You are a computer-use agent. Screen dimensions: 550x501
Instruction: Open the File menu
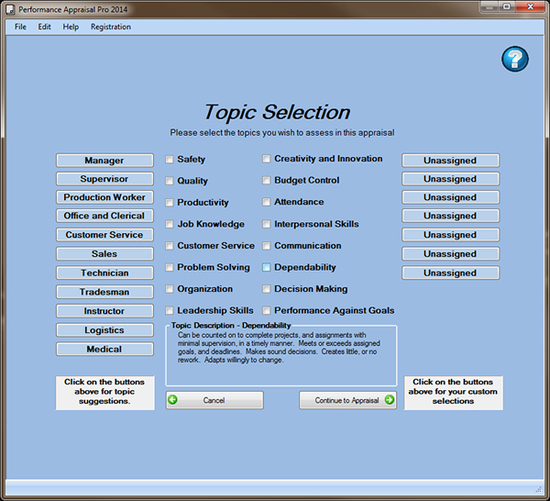(x=20, y=27)
